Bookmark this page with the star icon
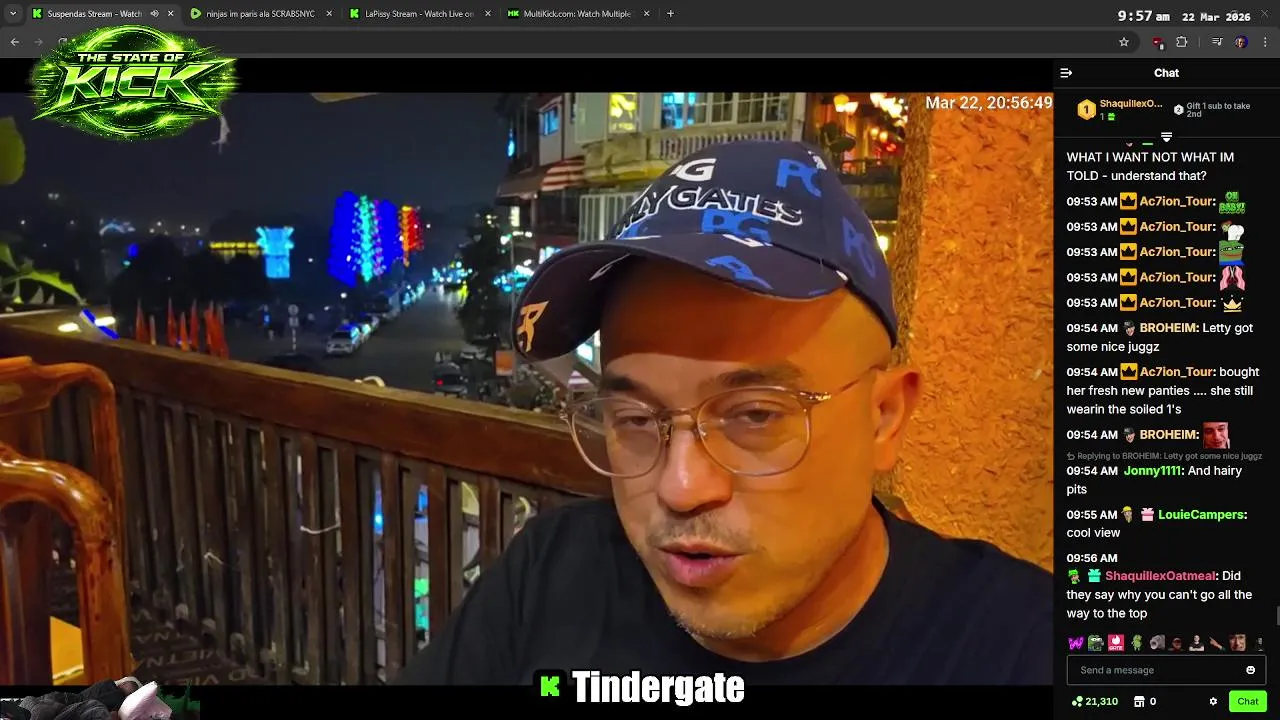 click(x=1124, y=42)
